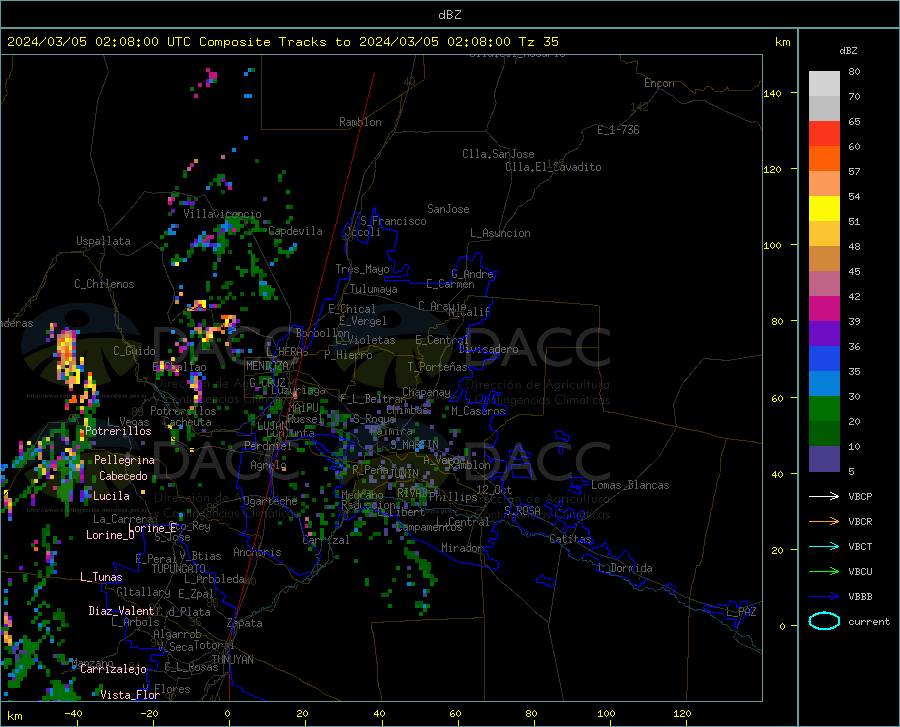This screenshot has width=900, height=727.
Task: Click the 'VBCR' legend label
Action: 860,522
